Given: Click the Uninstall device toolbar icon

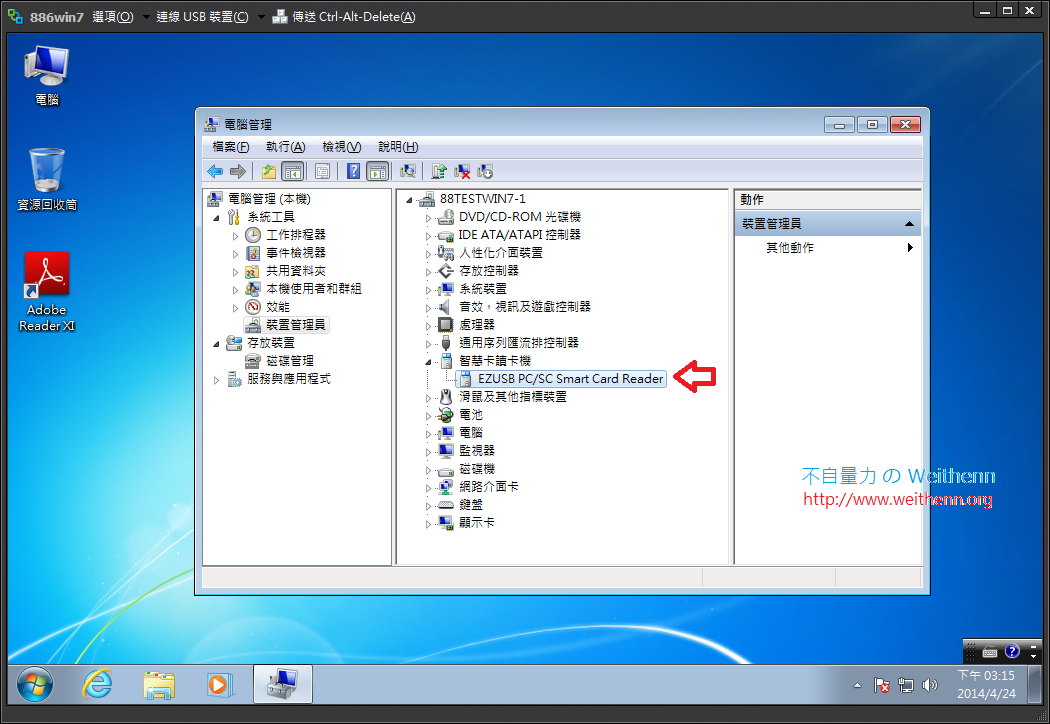Looking at the screenshot, I should coord(462,171).
